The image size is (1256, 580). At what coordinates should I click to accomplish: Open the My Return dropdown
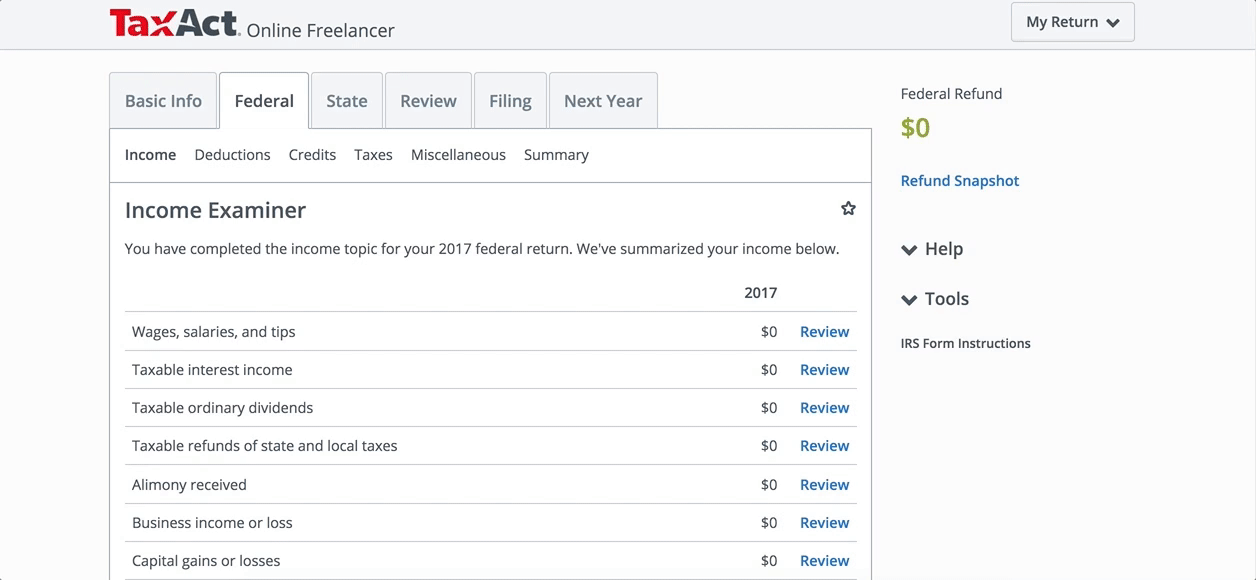(1072, 22)
